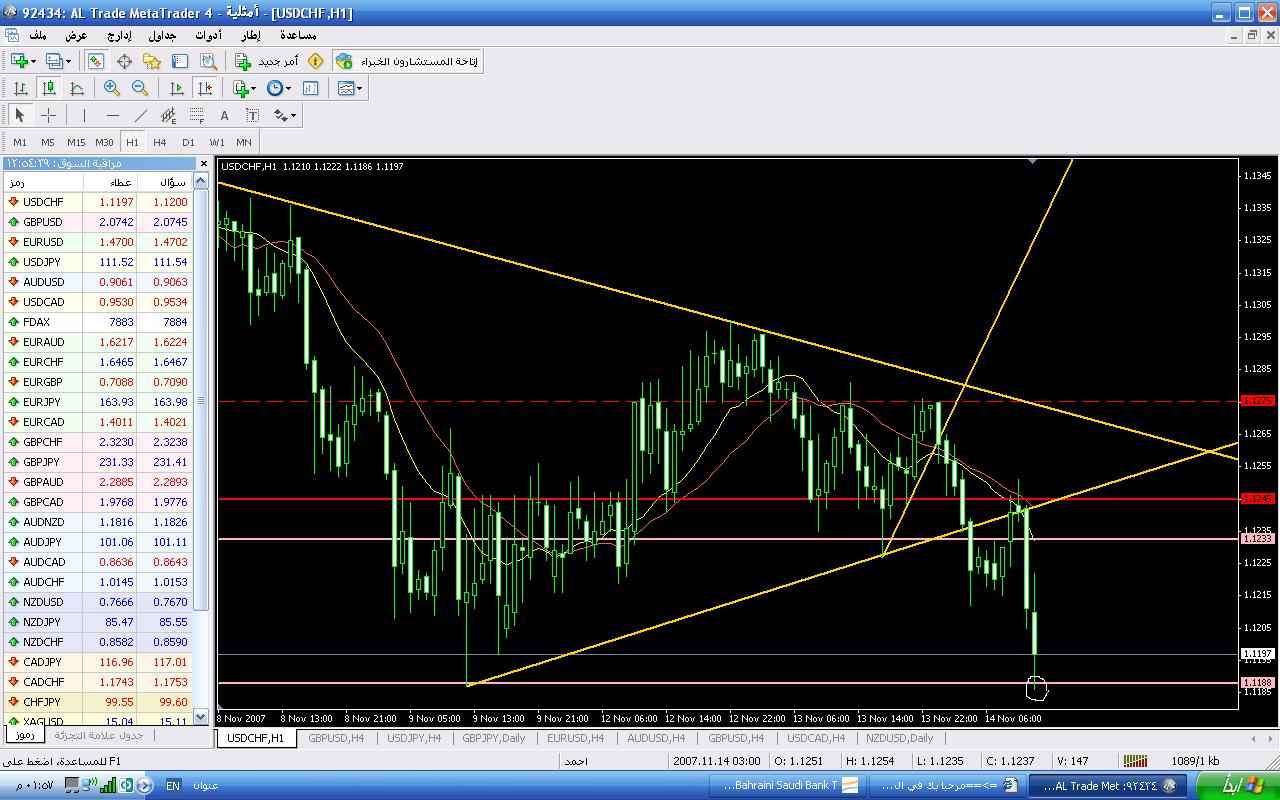Click the zoom out magnifier icon
This screenshot has width=1280, height=800.
tap(140, 88)
